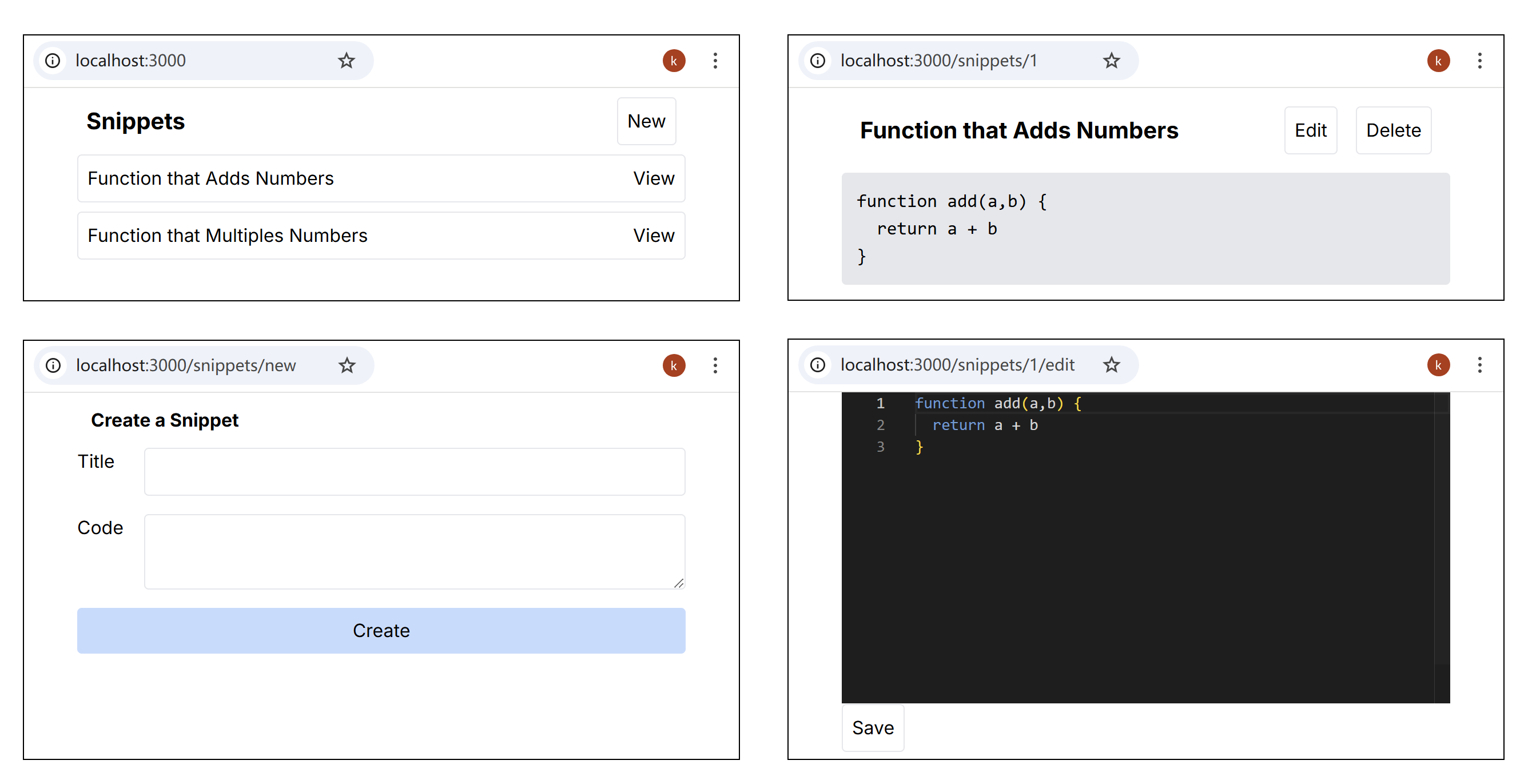Click editor line 2 'return a + b'
Viewport: 1532px width, 784px height.
click(x=985, y=425)
